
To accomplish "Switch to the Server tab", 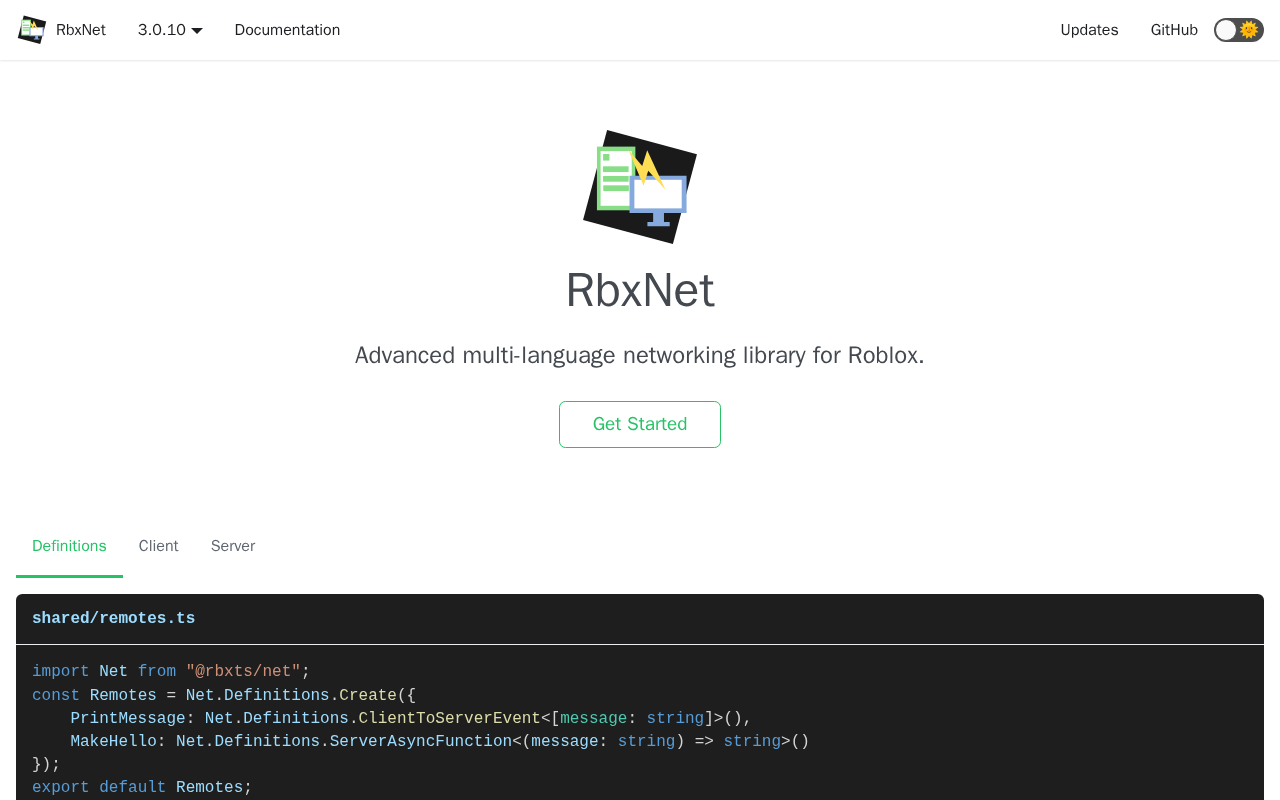I will (x=233, y=546).
